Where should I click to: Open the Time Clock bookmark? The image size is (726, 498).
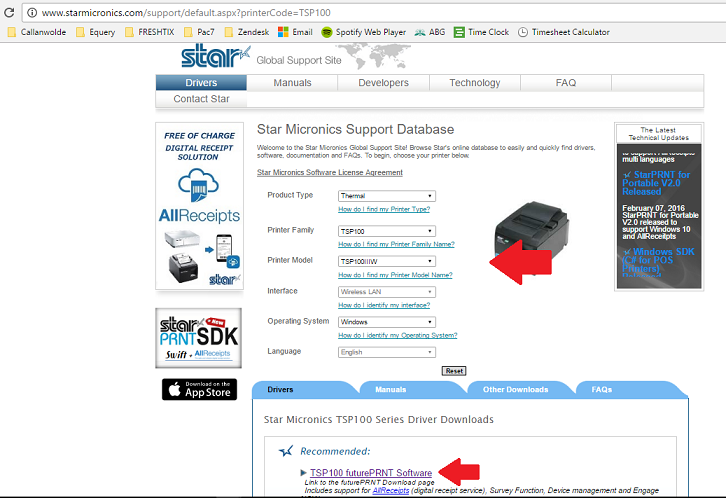tap(482, 32)
